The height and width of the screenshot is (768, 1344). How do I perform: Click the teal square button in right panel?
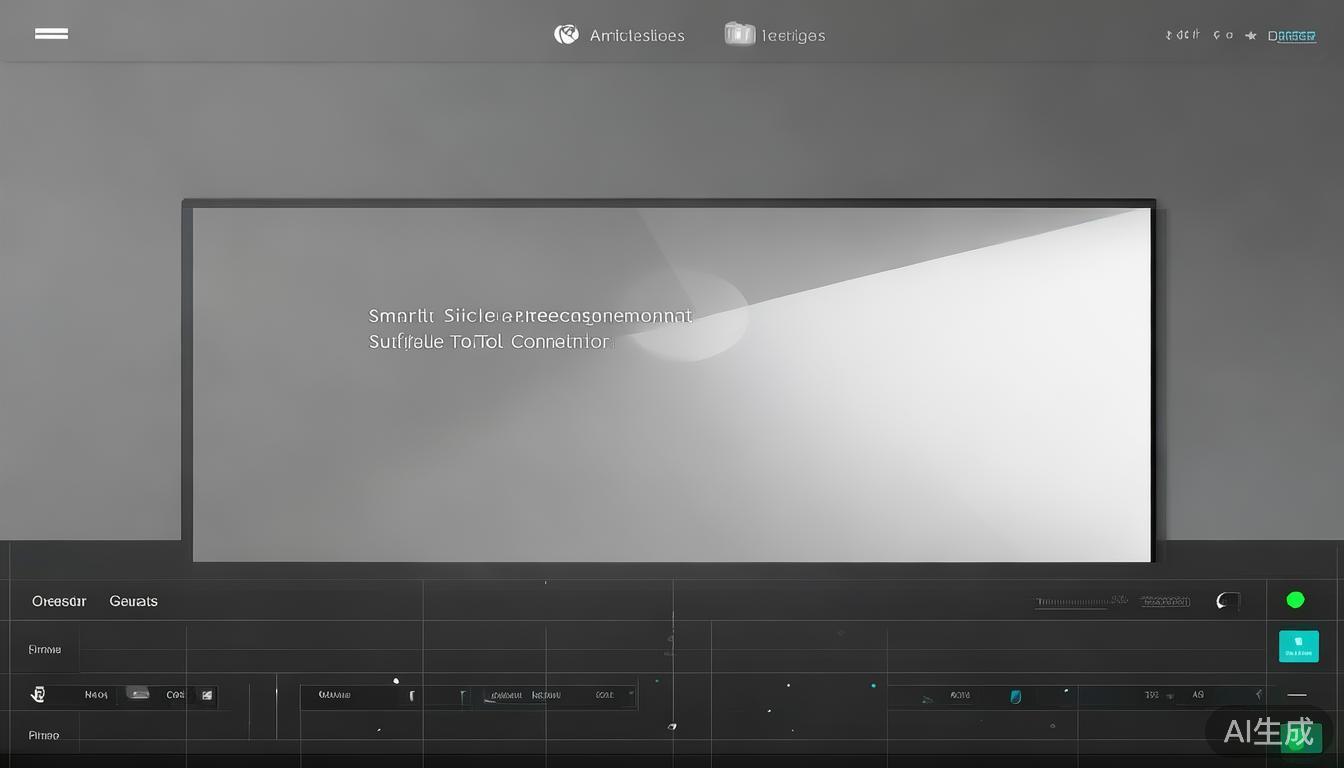1298,646
